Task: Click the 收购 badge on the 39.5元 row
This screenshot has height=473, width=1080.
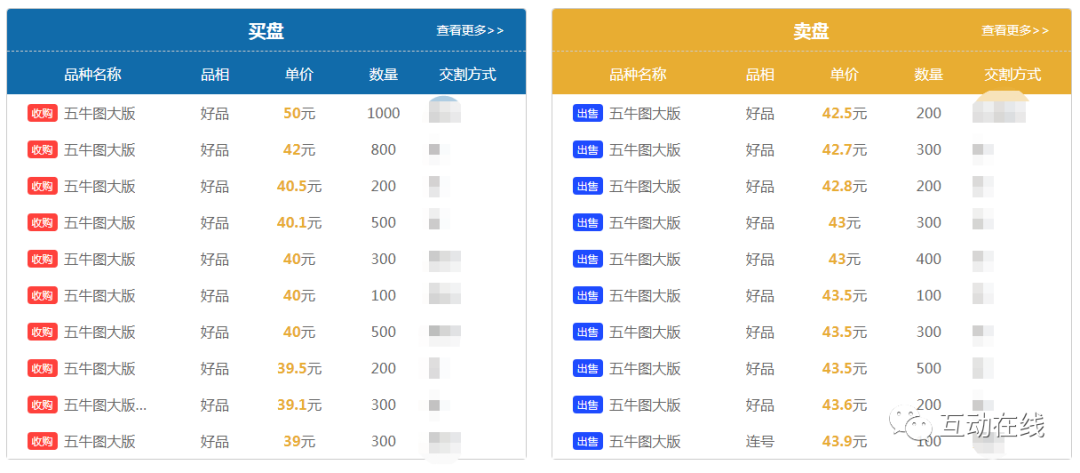Action: coord(43,368)
